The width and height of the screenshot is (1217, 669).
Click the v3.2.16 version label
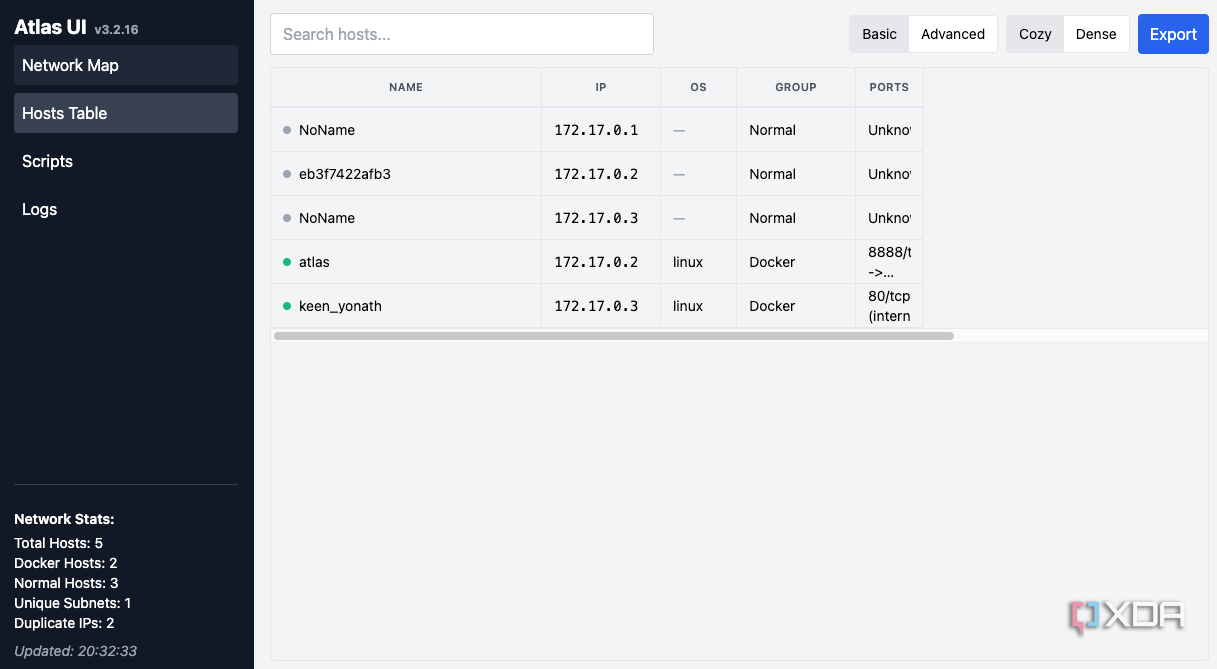(116, 30)
